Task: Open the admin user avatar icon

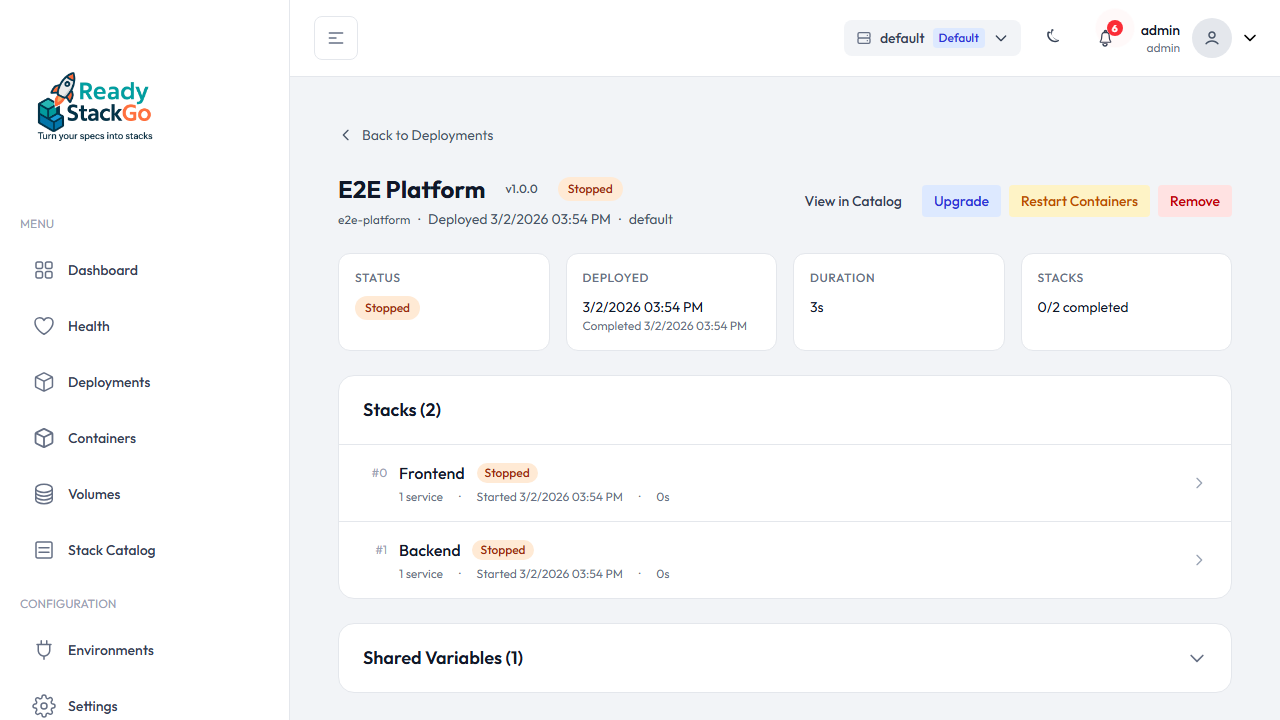Action: click(x=1211, y=37)
